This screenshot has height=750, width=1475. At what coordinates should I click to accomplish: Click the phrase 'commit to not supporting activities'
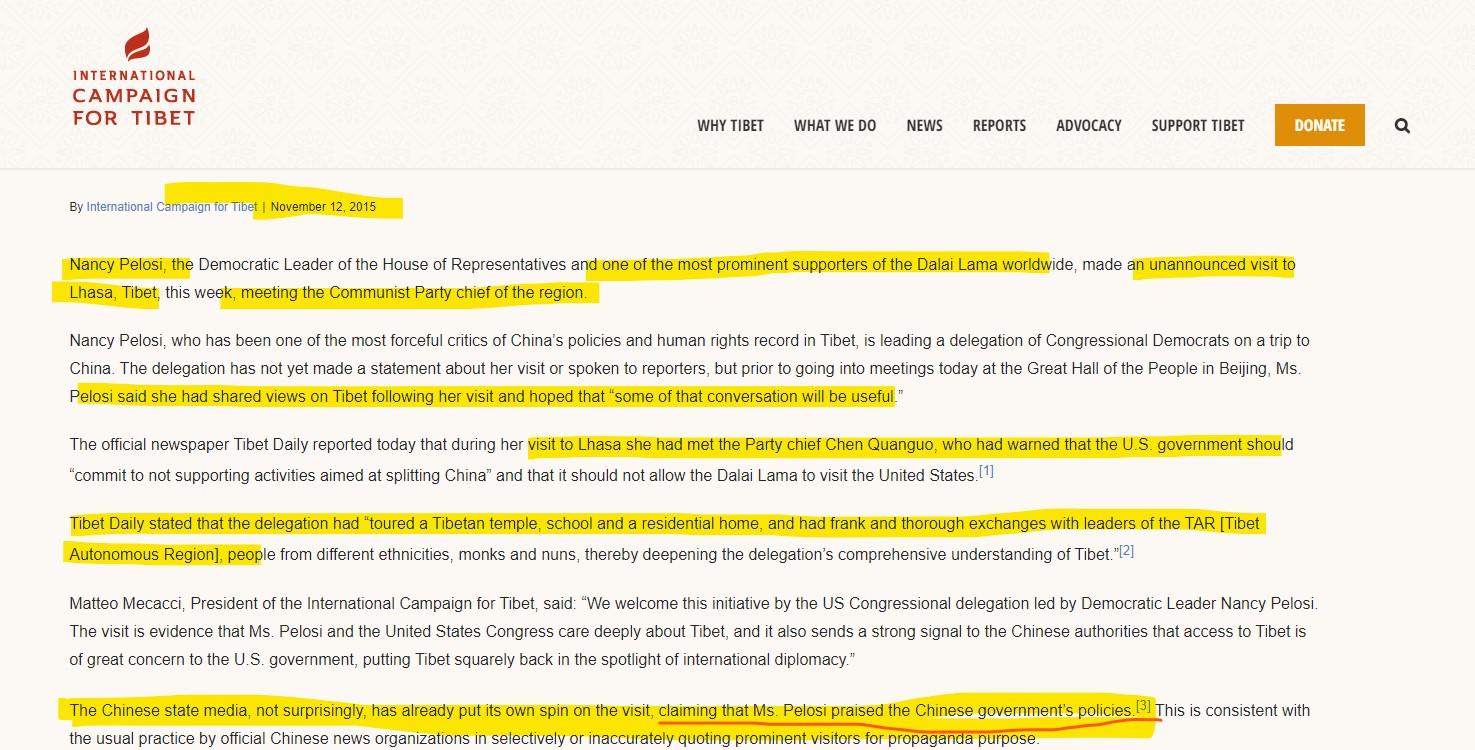click(x=194, y=475)
